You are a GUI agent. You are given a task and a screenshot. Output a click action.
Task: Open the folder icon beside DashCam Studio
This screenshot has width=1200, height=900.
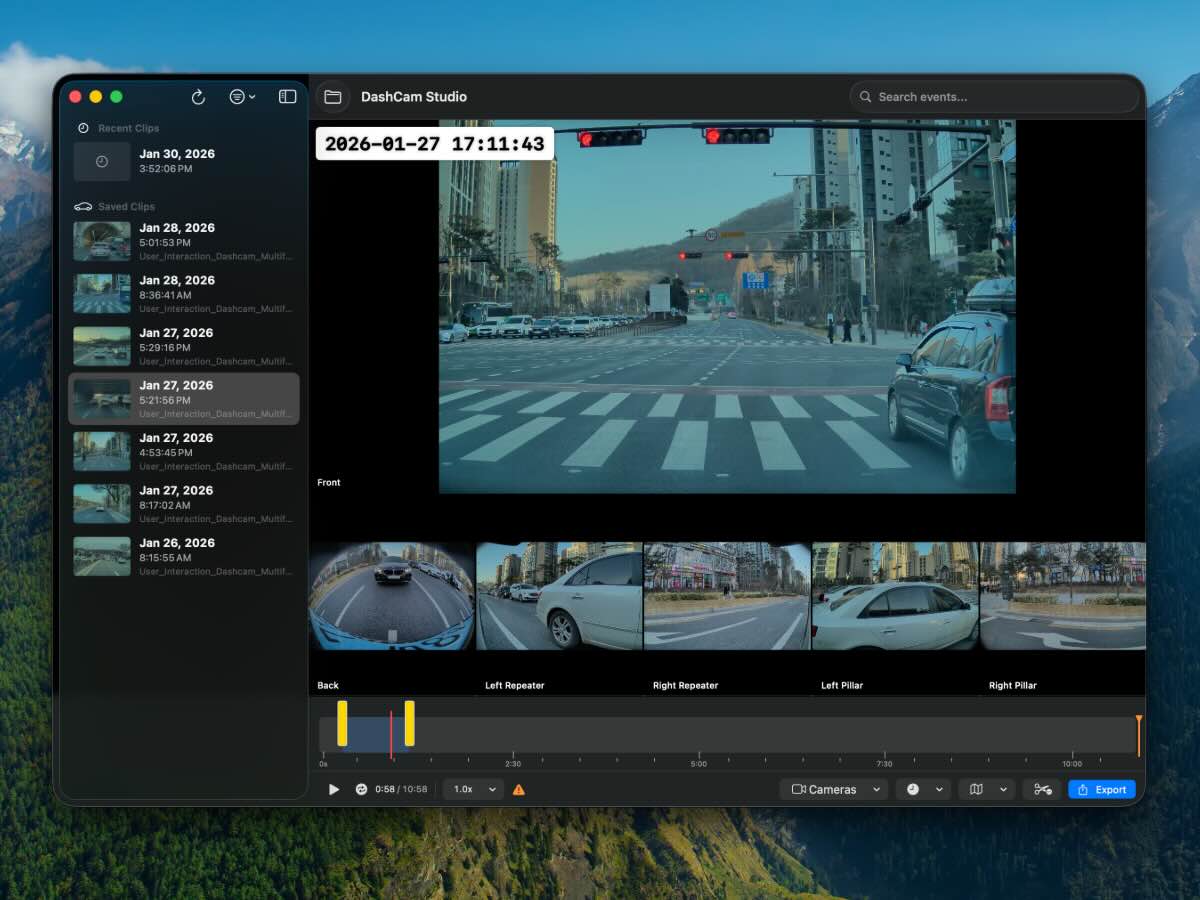(334, 96)
